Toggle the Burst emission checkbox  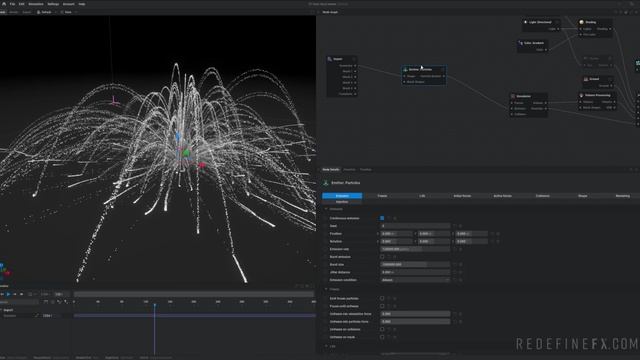pyautogui.click(x=382, y=257)
